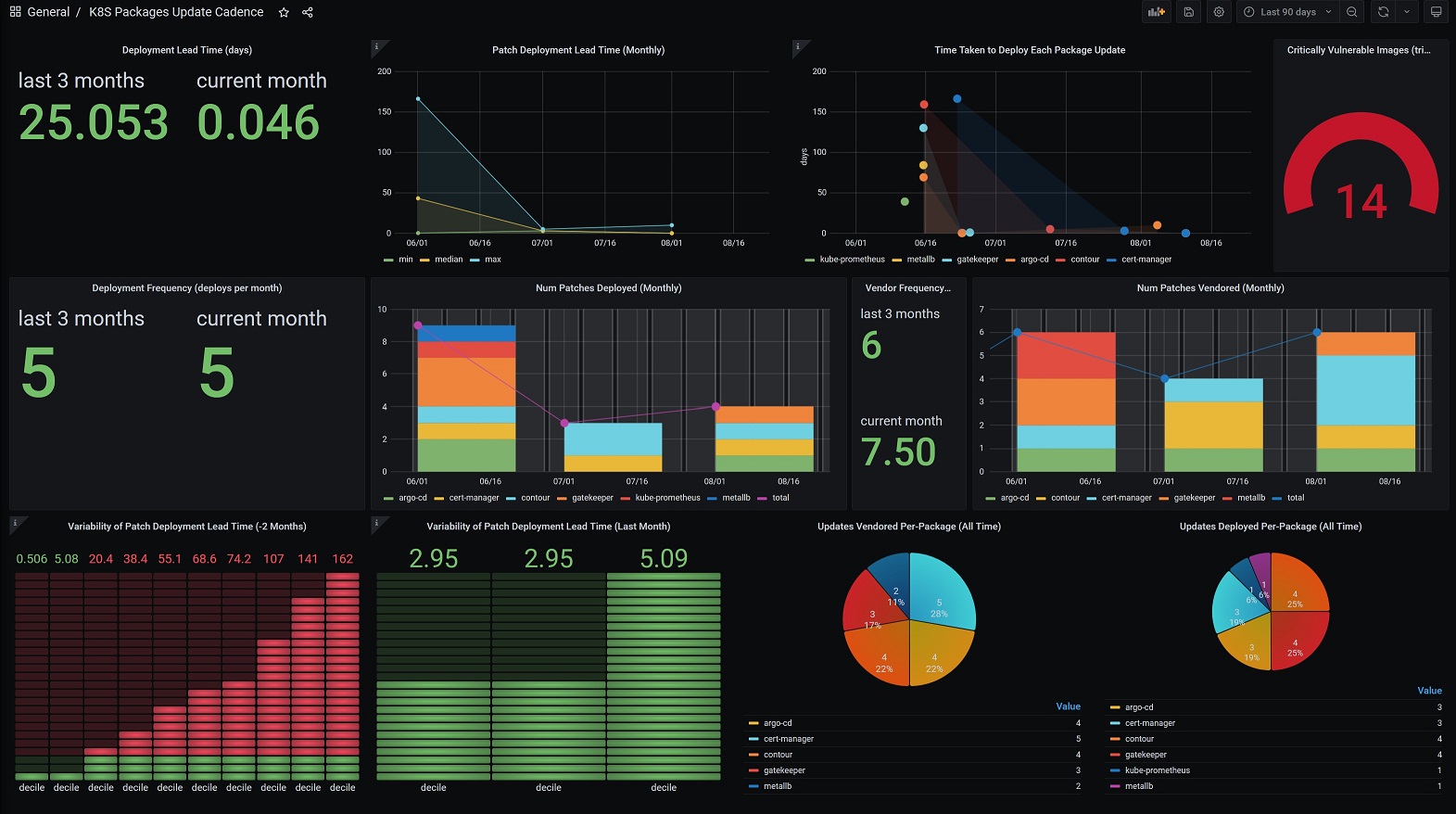Save the dashboard with the disk icon
Viewport: 1456px width, 814px height.
click(1188, 12)
